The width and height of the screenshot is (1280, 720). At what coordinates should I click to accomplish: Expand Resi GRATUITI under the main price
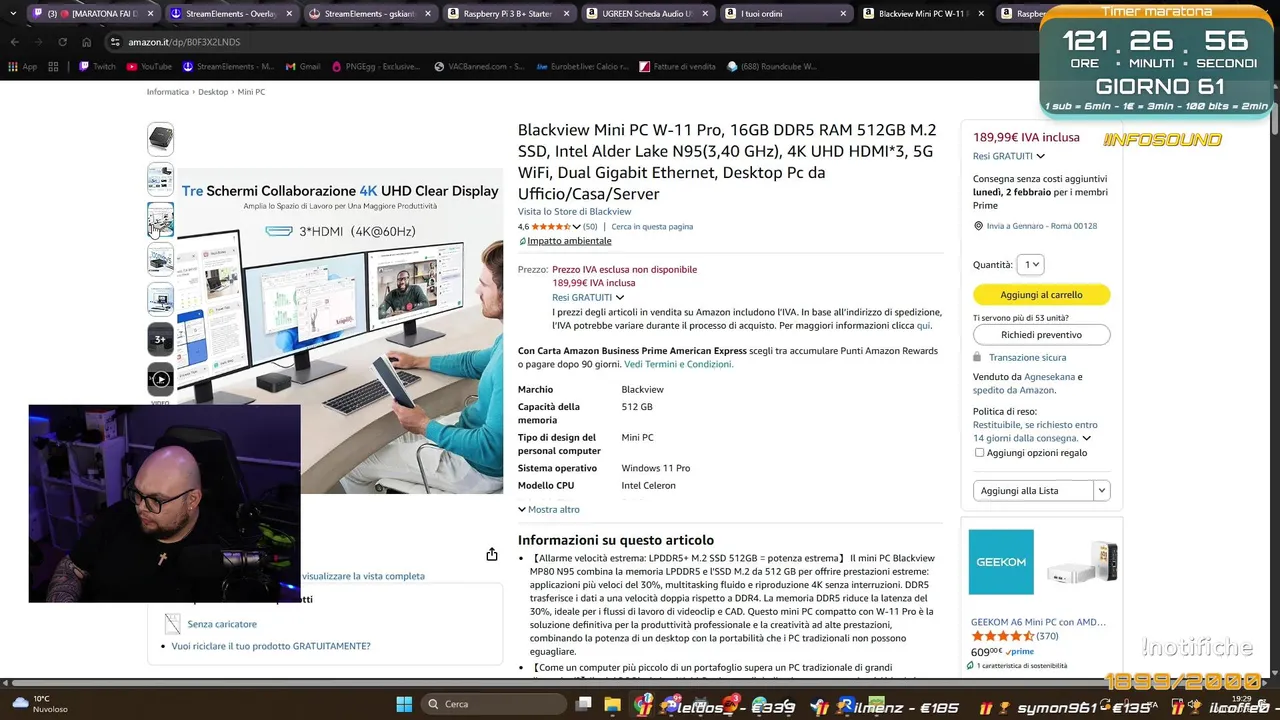[588, 297]
